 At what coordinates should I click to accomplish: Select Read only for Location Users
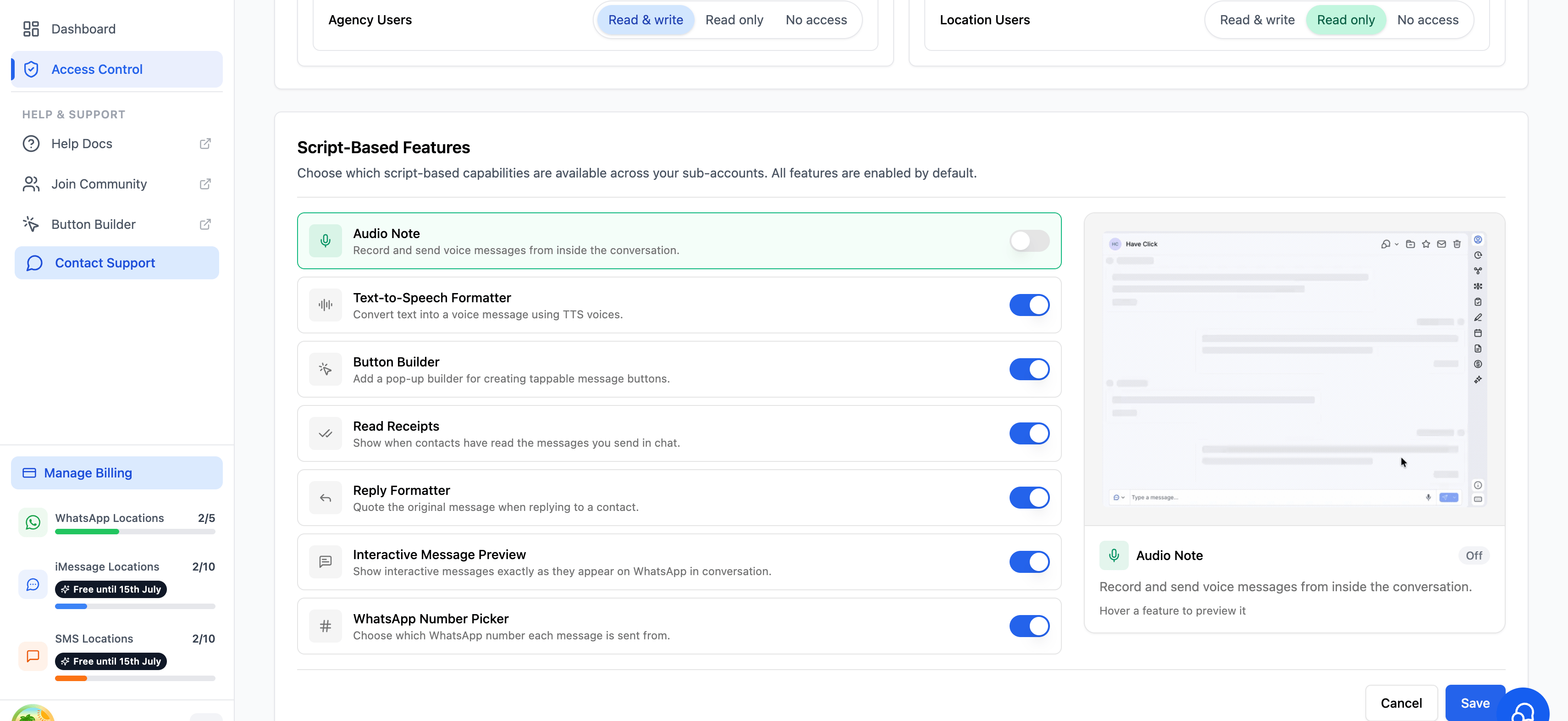click(x=1346, y=20)
